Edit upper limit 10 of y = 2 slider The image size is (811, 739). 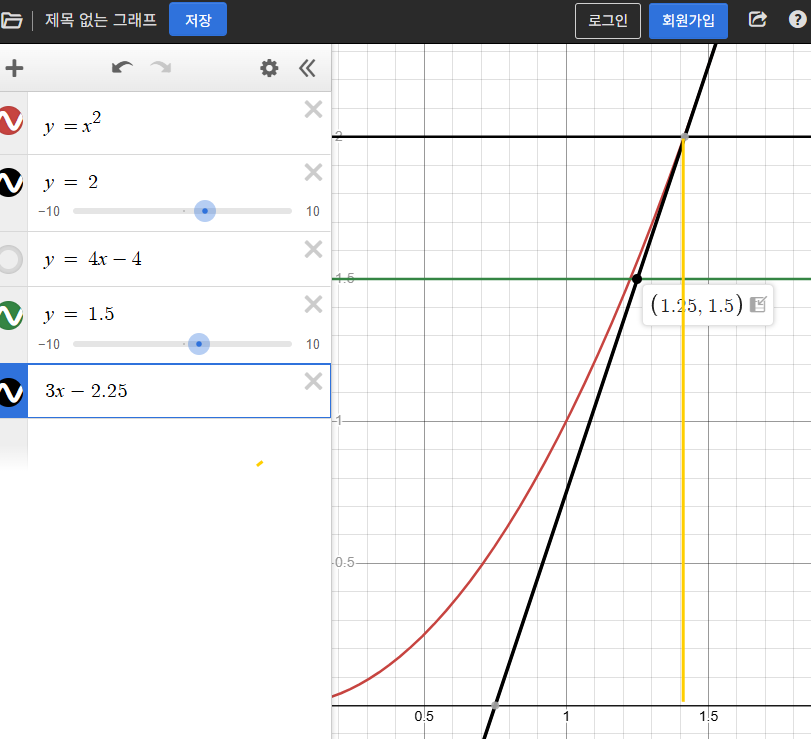313,212
